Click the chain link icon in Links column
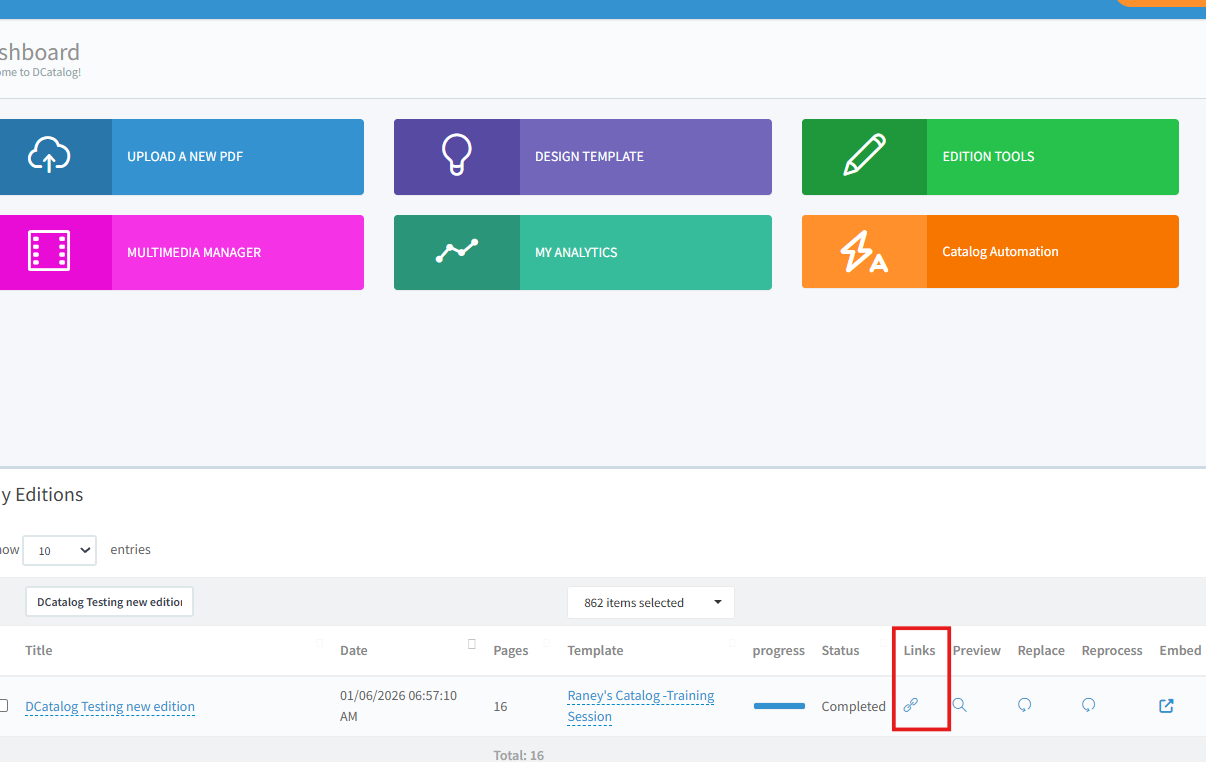This screenshot has height=762, width=1206. pos(910,705)
